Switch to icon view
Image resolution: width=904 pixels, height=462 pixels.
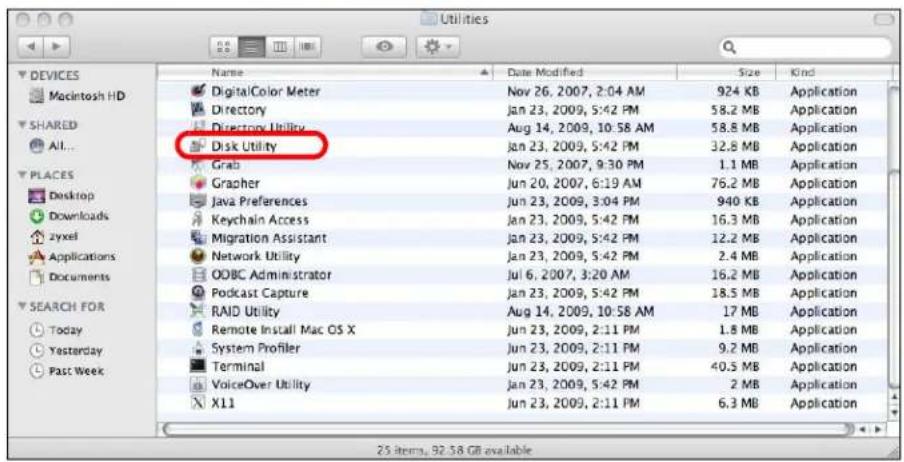[223, 47]
